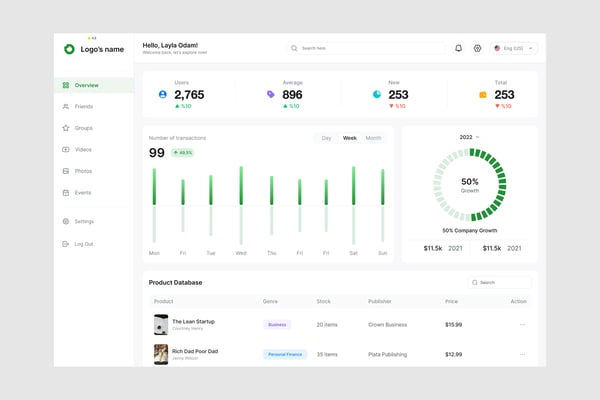Click Rich Dad Poor Dad book thumbnail
The height and width of the screenshot is (400, 600).
pos(161,354)
